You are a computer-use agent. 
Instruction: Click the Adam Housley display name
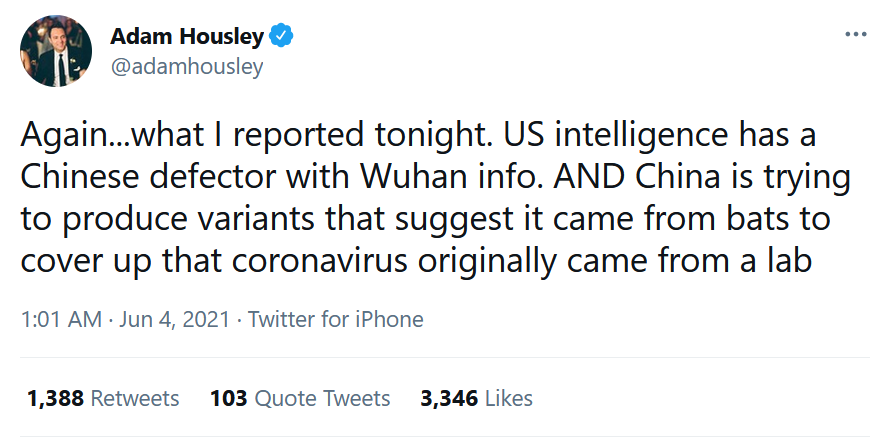pos(186,37)
